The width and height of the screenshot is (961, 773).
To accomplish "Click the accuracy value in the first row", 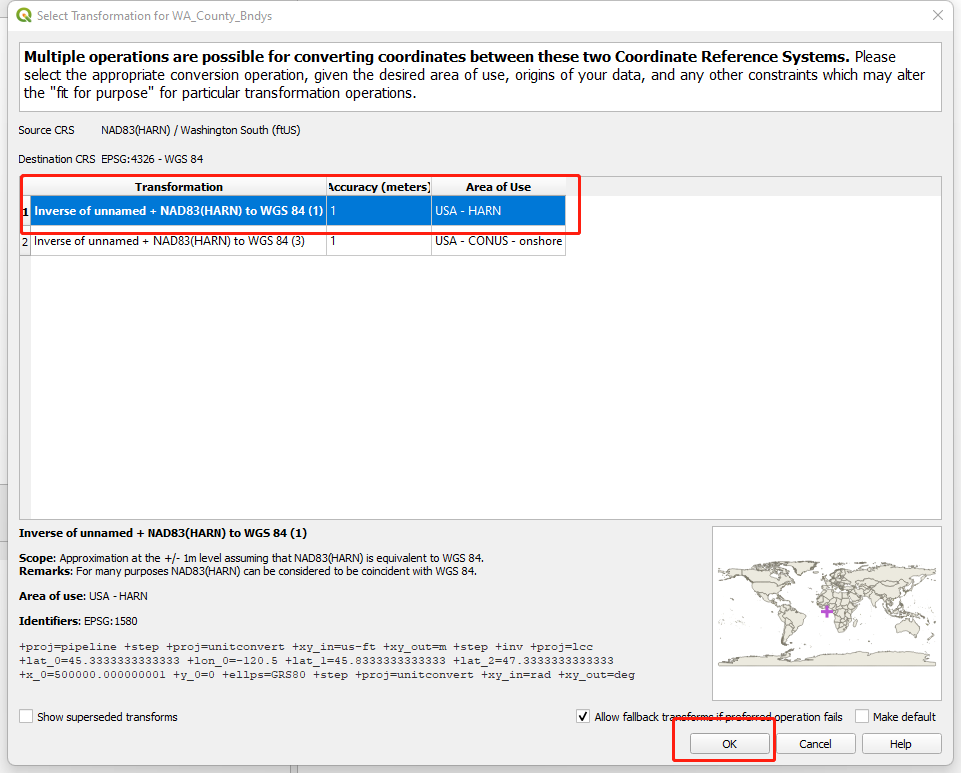I will tap(379, 211).
